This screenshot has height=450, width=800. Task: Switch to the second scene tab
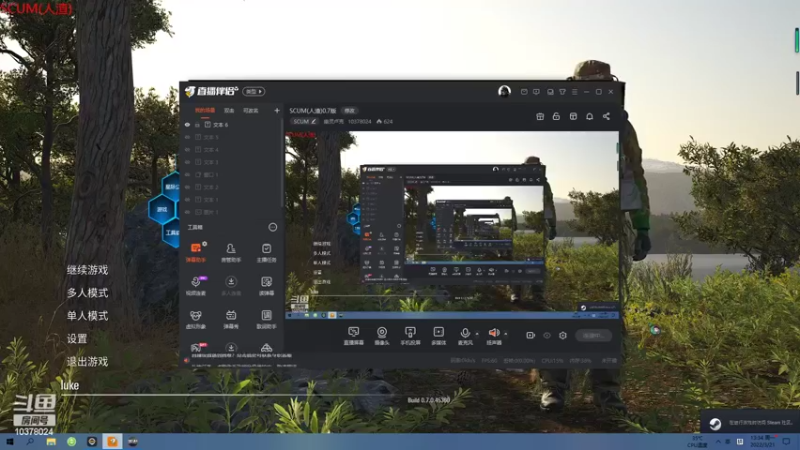click(229, 110)
